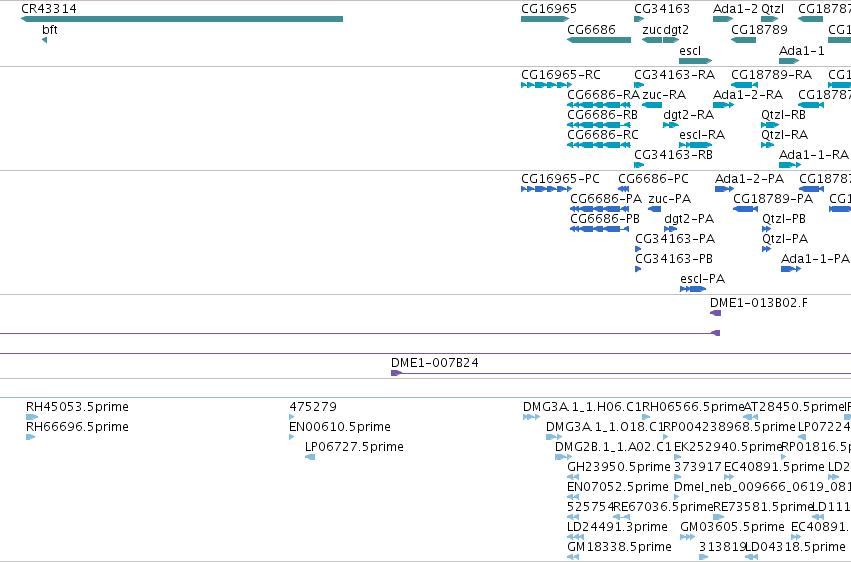Select the Qtzl-RA transcript

784,135
